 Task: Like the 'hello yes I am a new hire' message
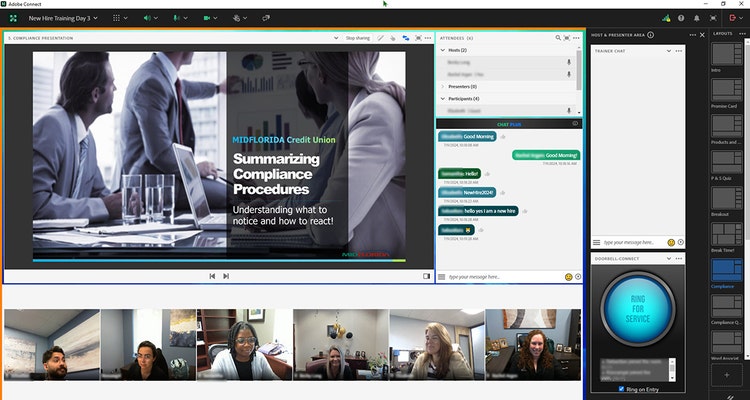(525, 211)
